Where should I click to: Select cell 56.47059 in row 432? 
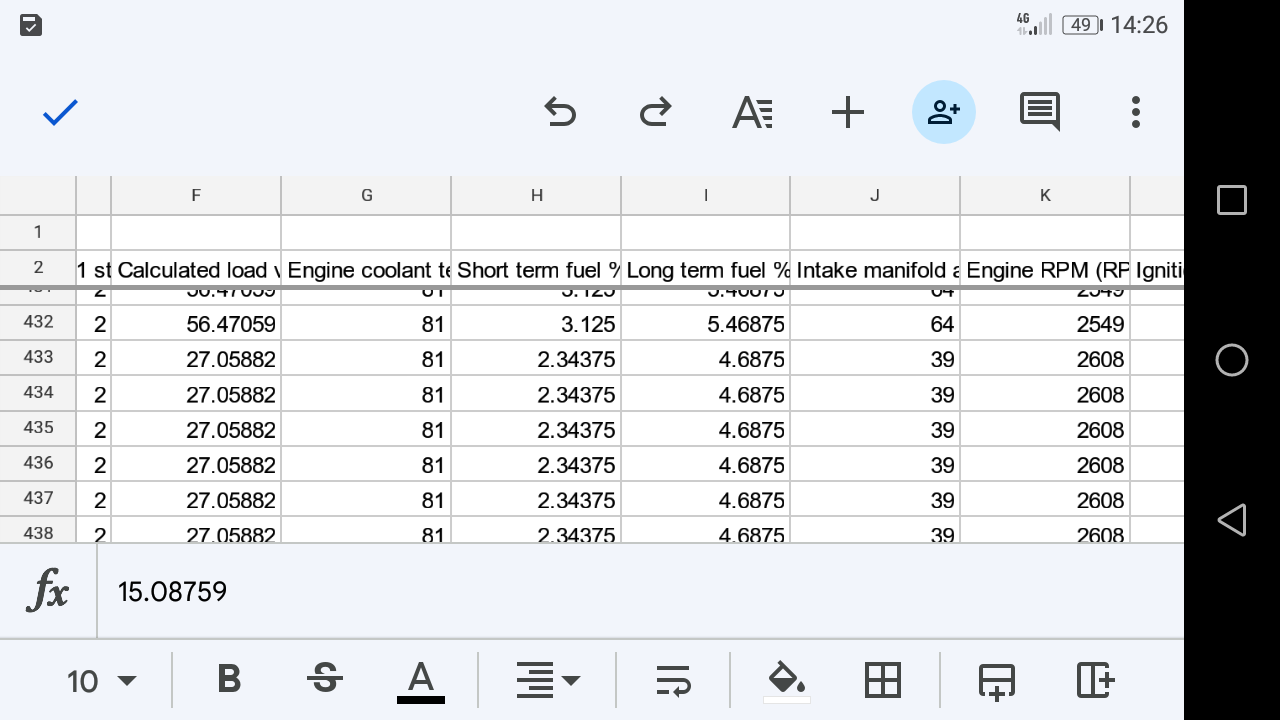196,324
